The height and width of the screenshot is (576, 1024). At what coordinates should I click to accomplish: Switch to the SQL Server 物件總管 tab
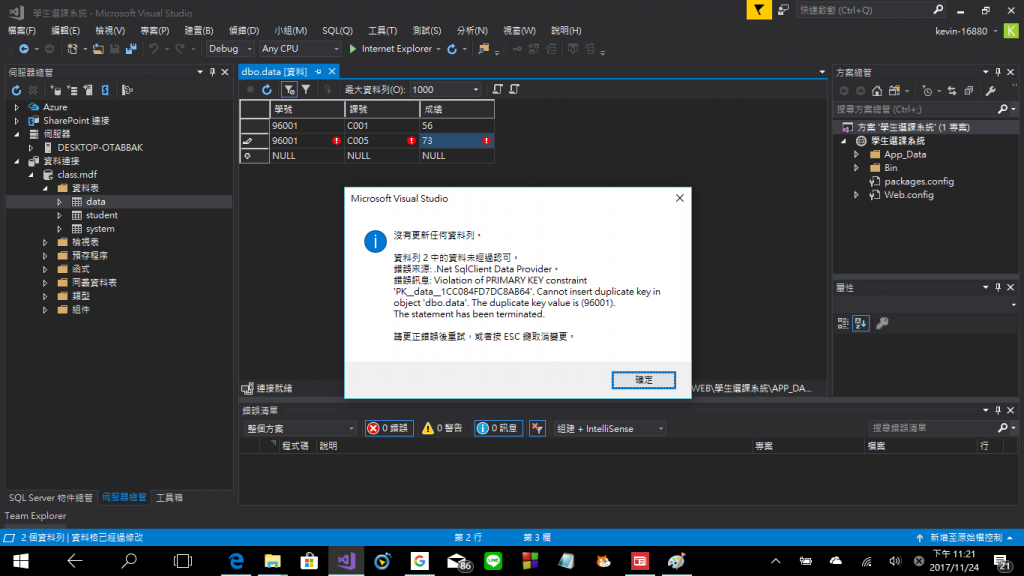(51, 498)
